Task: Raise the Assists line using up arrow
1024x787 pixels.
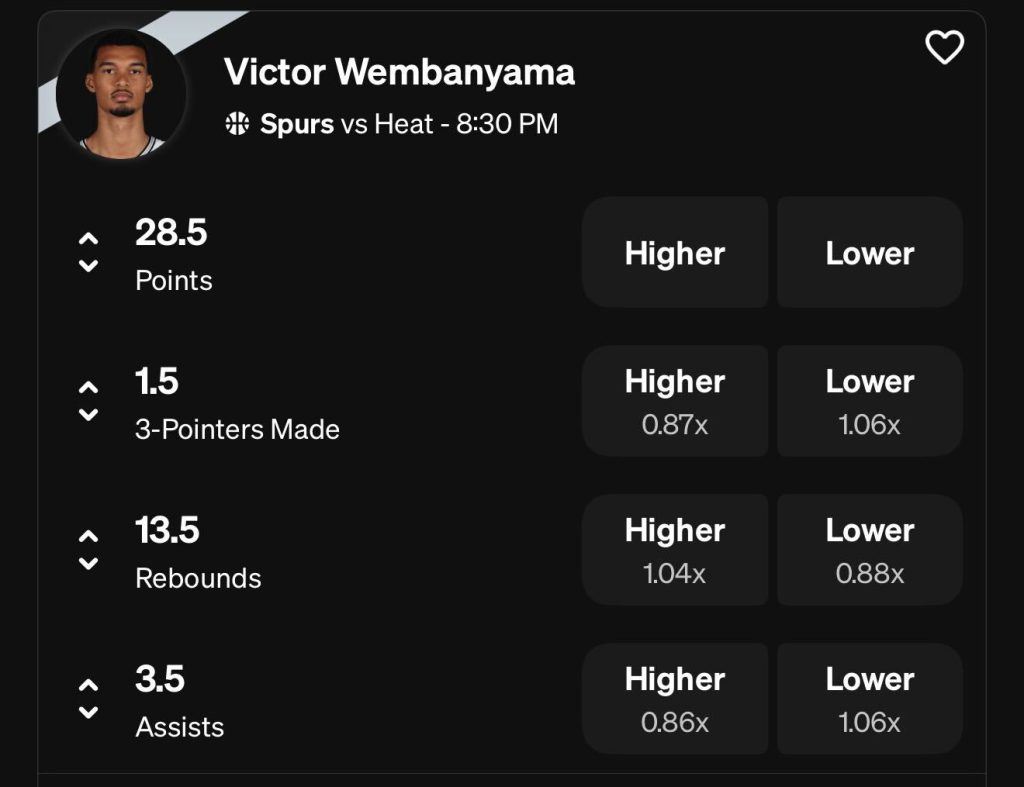Action: tap(88, 686)
